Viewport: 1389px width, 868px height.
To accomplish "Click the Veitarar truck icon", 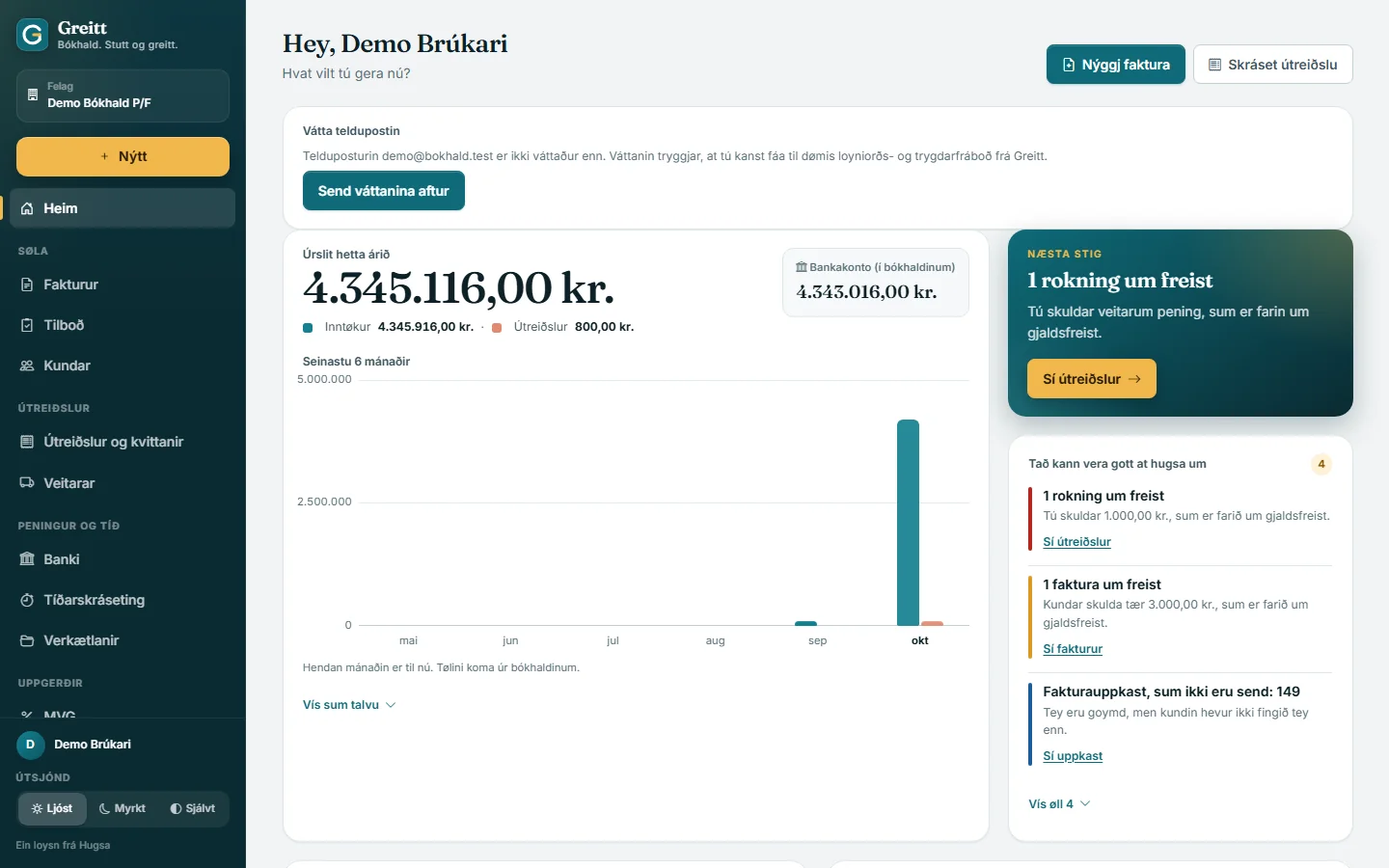I will pyautogui.click(x=27, y=483).
